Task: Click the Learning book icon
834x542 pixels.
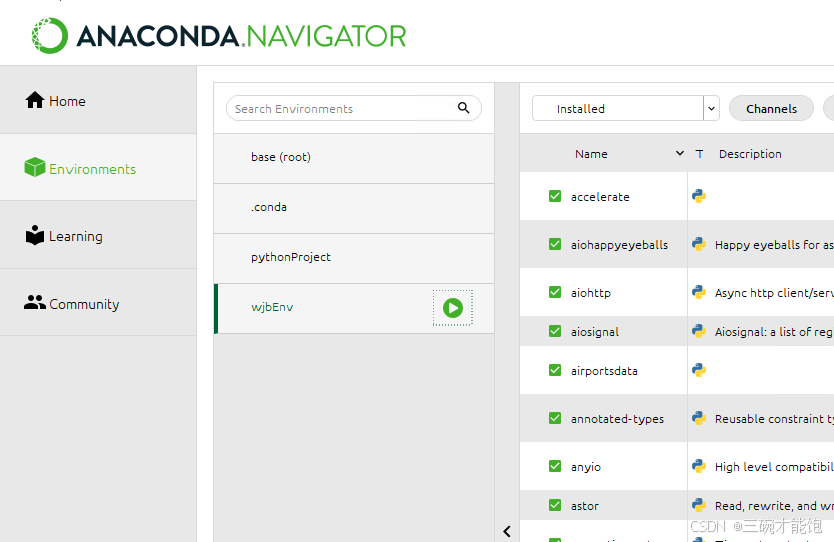Action: point(35,235)
